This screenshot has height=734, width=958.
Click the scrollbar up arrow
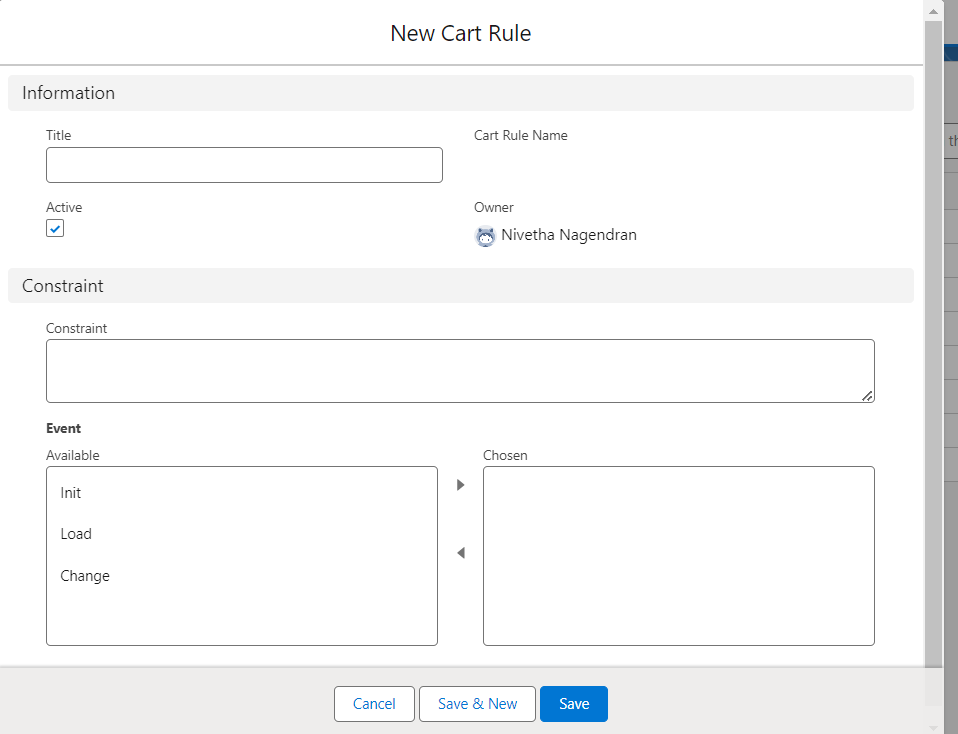(x=932, y=9)
